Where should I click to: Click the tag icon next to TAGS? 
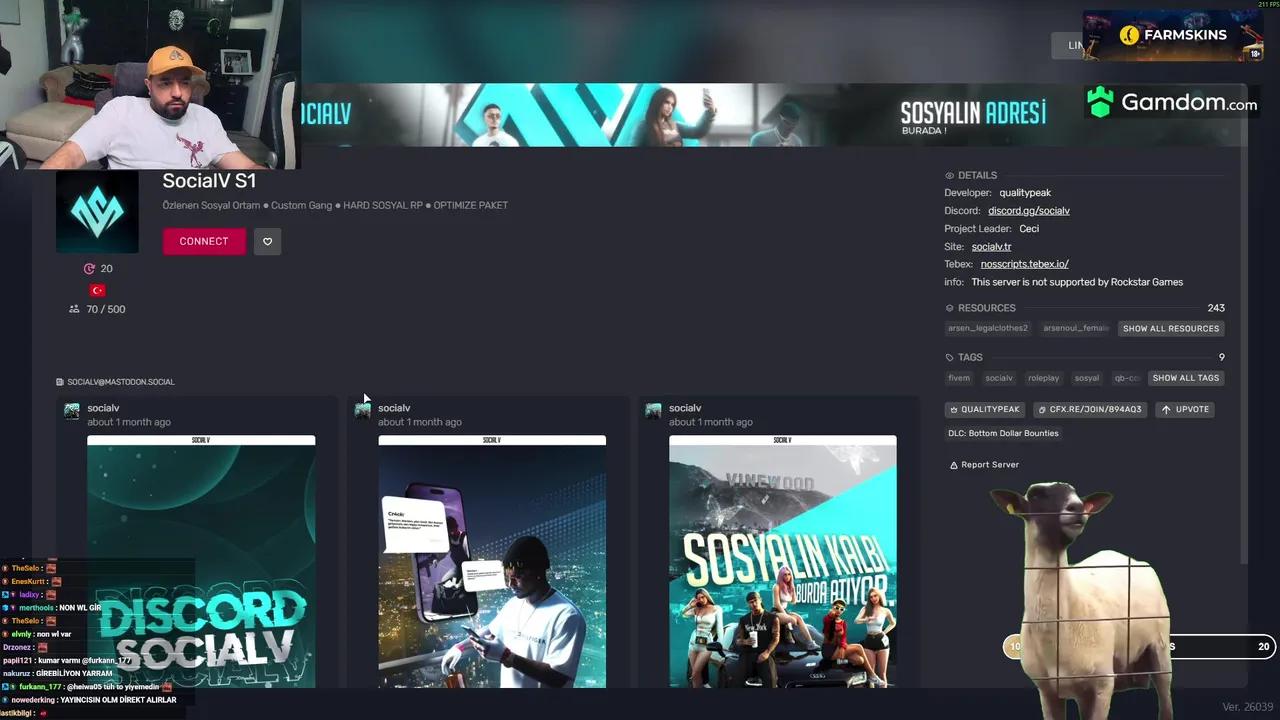950,357
